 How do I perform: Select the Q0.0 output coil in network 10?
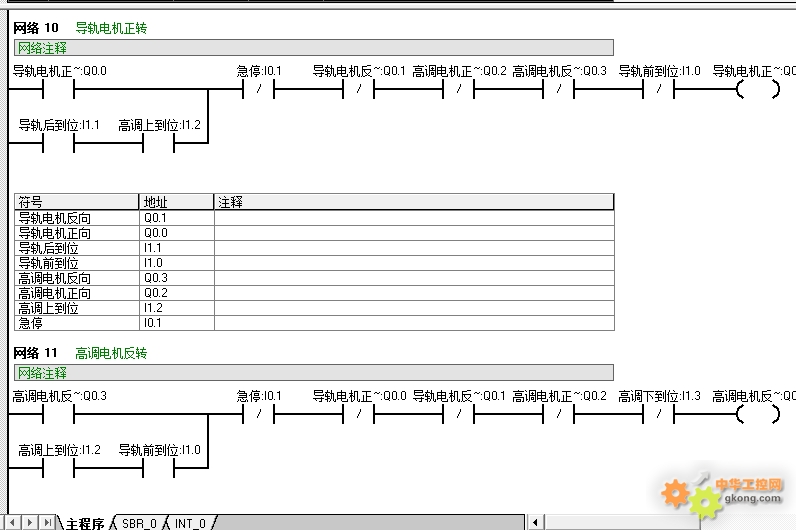[757, 90]
